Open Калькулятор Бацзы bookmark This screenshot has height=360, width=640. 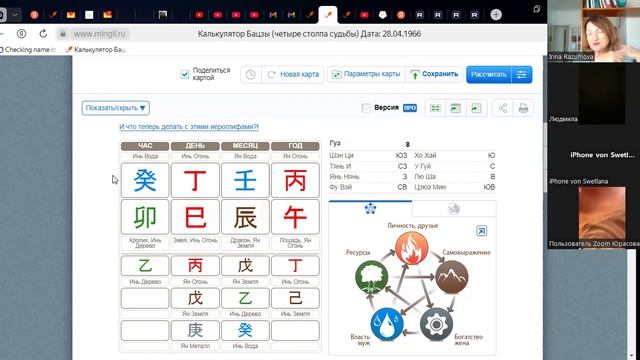coord(96,50)
